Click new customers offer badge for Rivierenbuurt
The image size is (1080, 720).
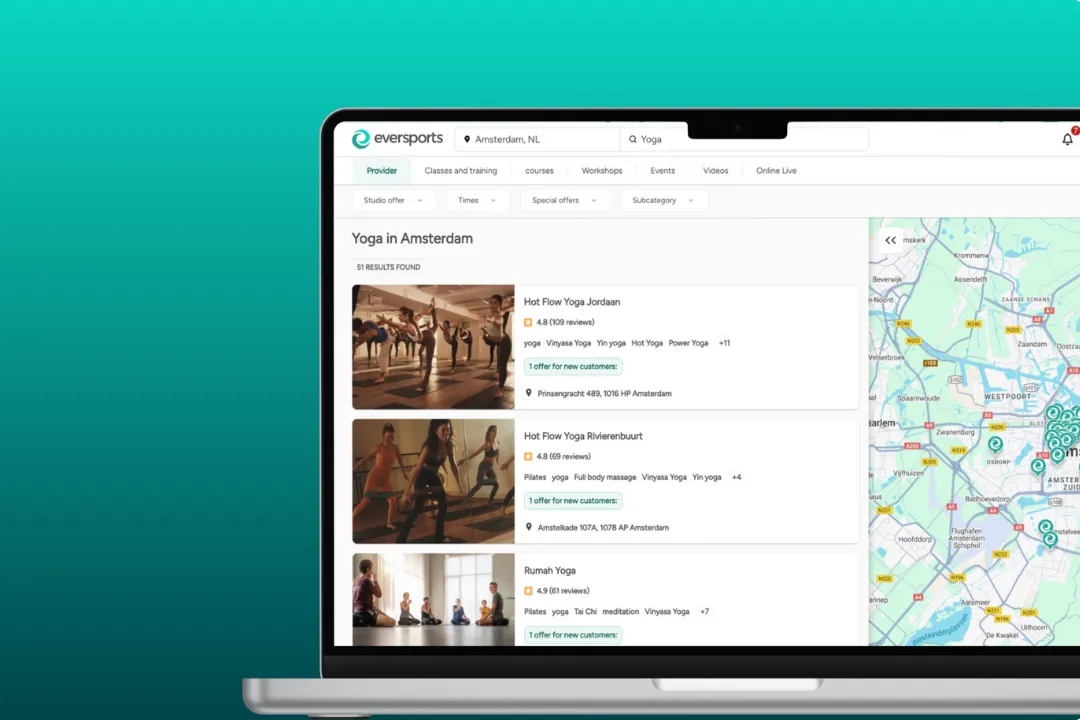(573, 501)
